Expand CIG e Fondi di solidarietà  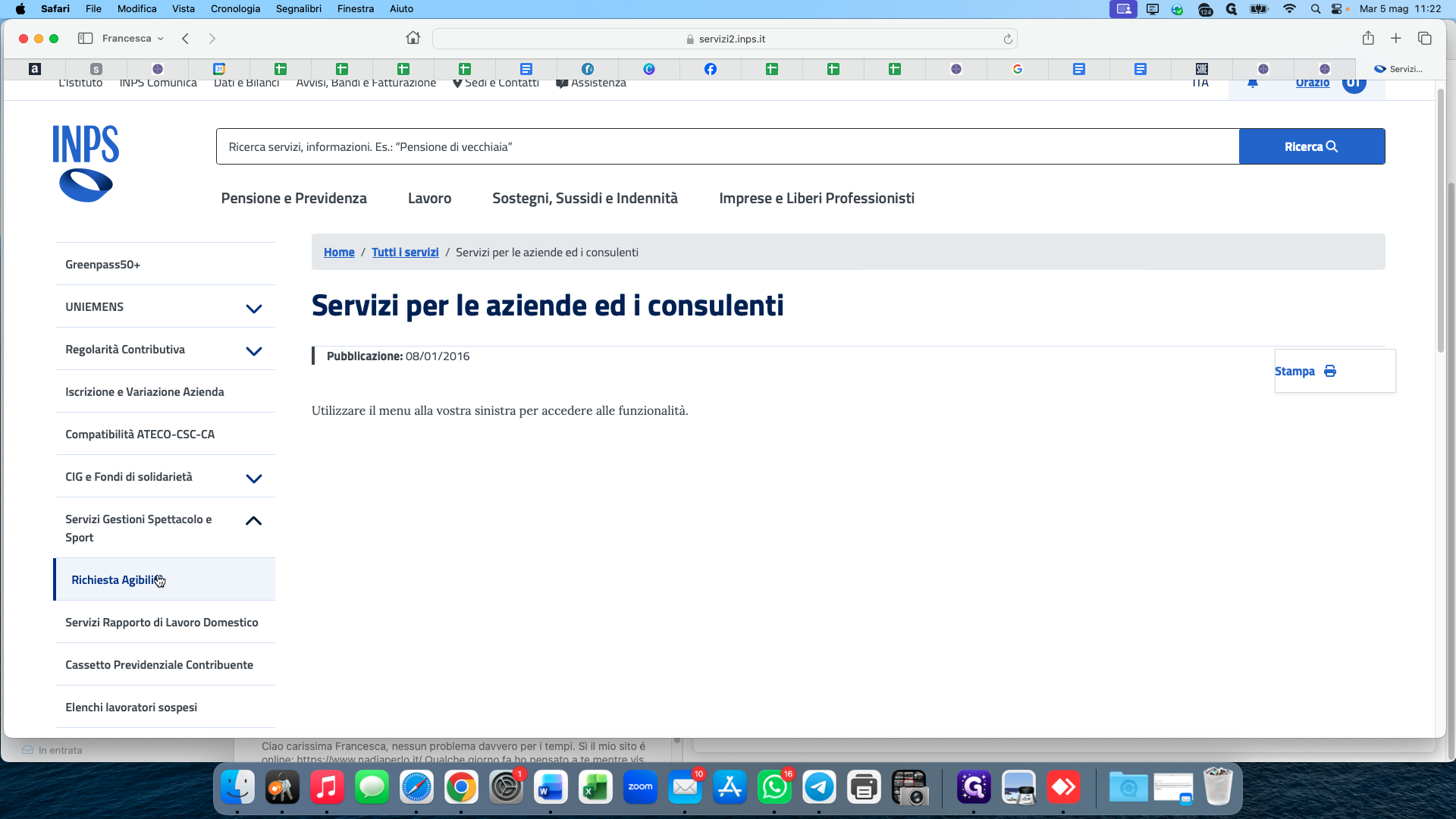[254, 478]
